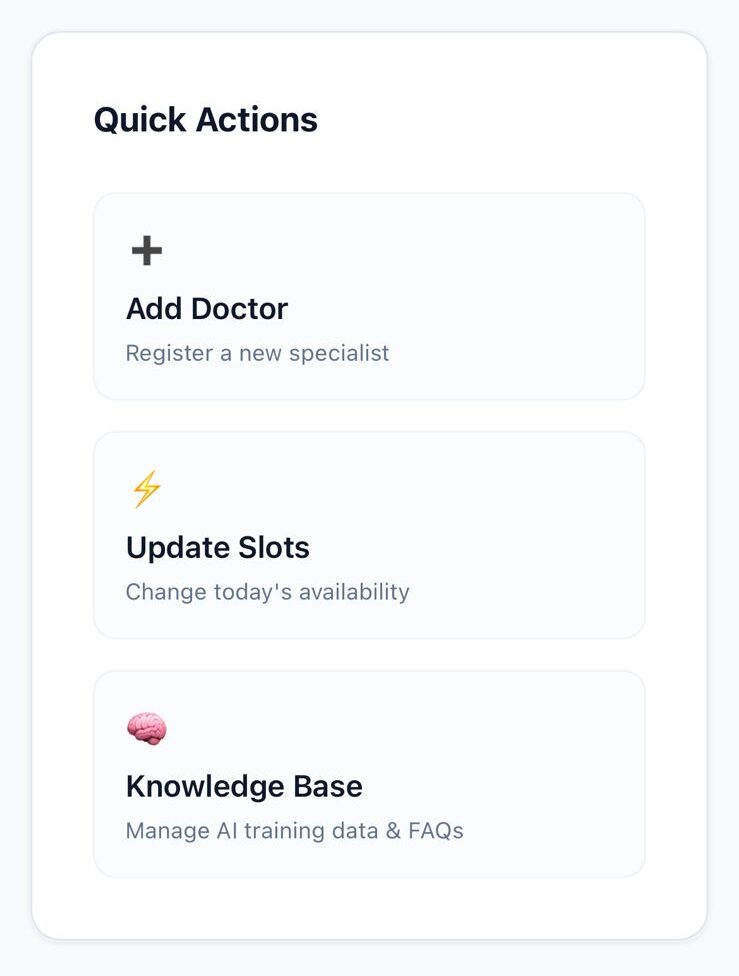Click the word "specialist" under Add Doctor
Image resolution: width=739 pixels, height=976 pixels.
click(x=342, y=353)
